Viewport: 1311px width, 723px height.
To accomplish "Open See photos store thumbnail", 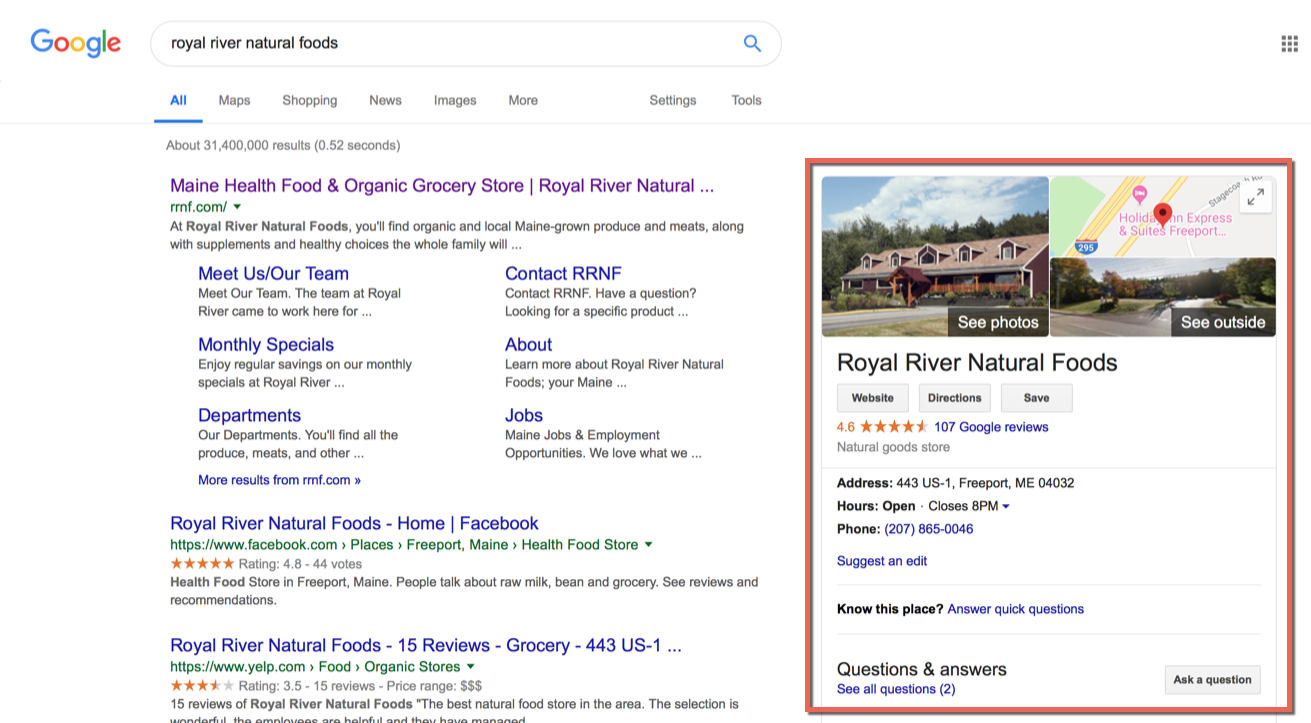I will (x=935, y=257).
